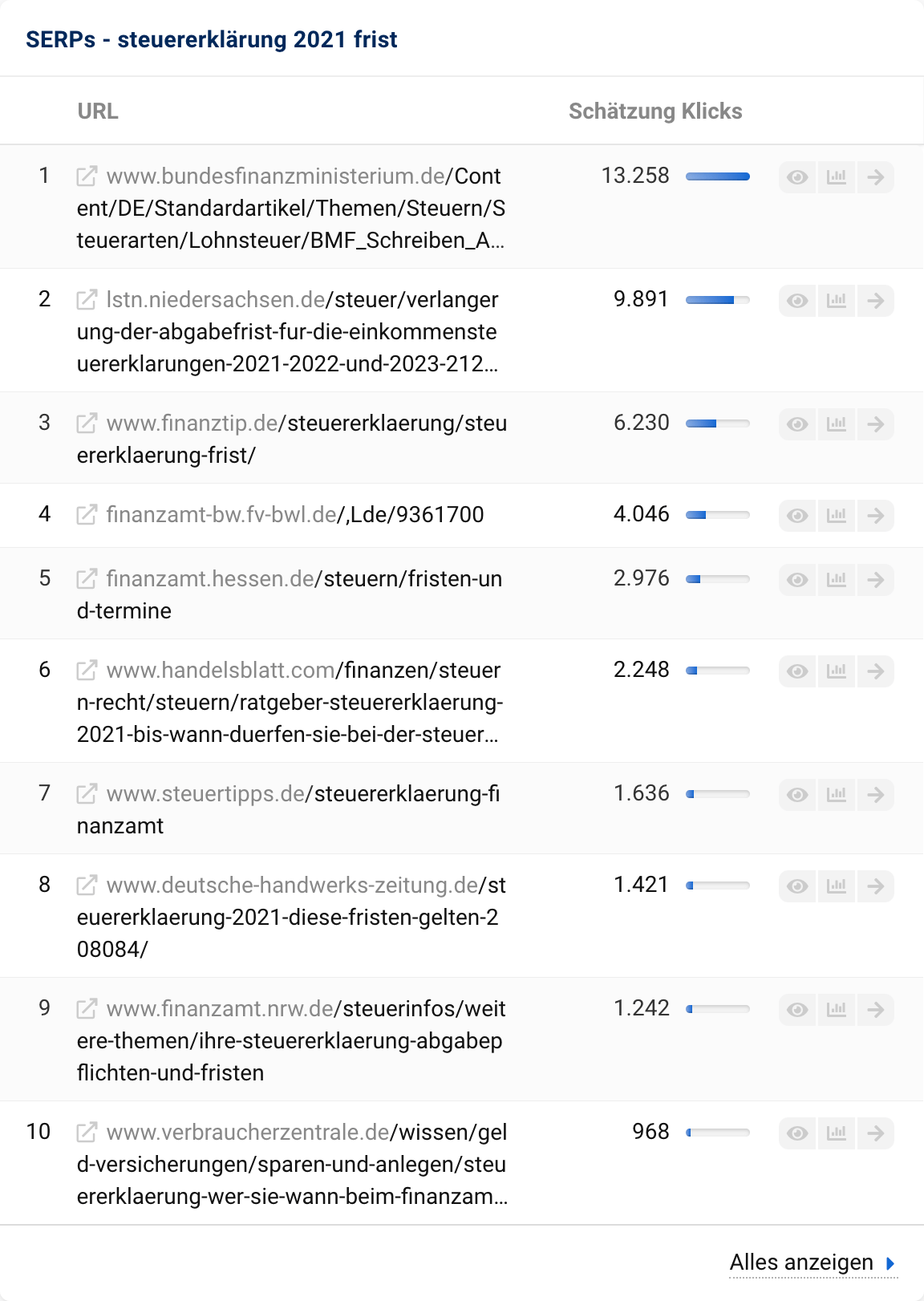Image resolution: width=924 pixels, height=1301 pixels.
Task: Click the Alles anzeigen link
Action: click(x=800, y=1262)
